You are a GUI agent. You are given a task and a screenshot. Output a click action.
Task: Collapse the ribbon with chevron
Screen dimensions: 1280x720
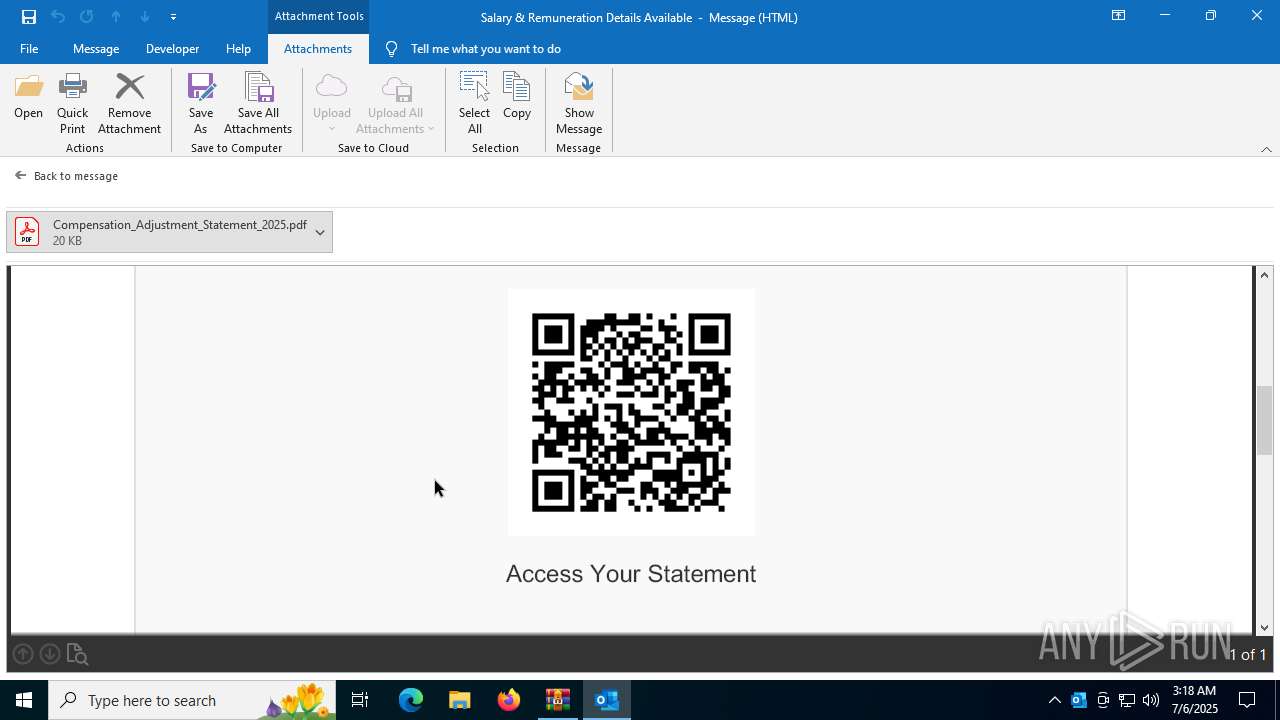pos(1266,149)
